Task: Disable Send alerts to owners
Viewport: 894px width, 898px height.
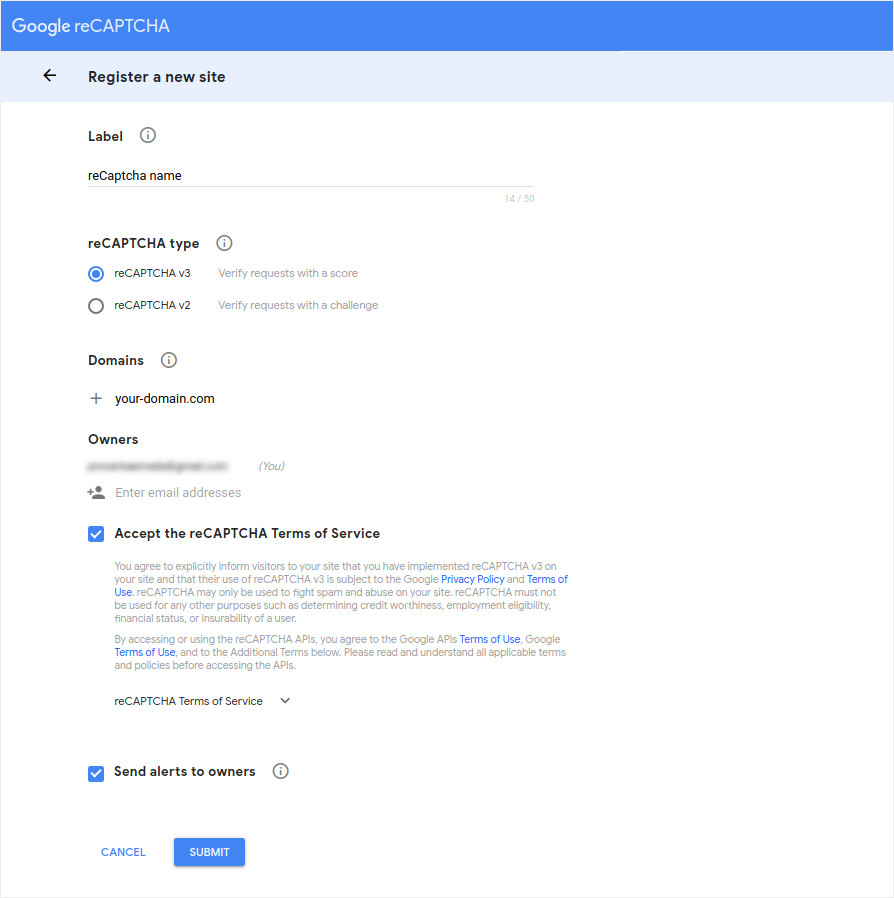Action: (x=95, y=773)
